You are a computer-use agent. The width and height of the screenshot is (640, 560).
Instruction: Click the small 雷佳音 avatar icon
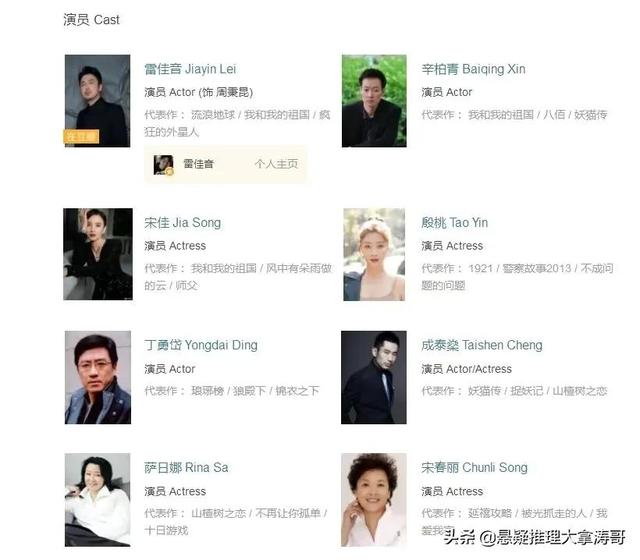click(163, 165)
